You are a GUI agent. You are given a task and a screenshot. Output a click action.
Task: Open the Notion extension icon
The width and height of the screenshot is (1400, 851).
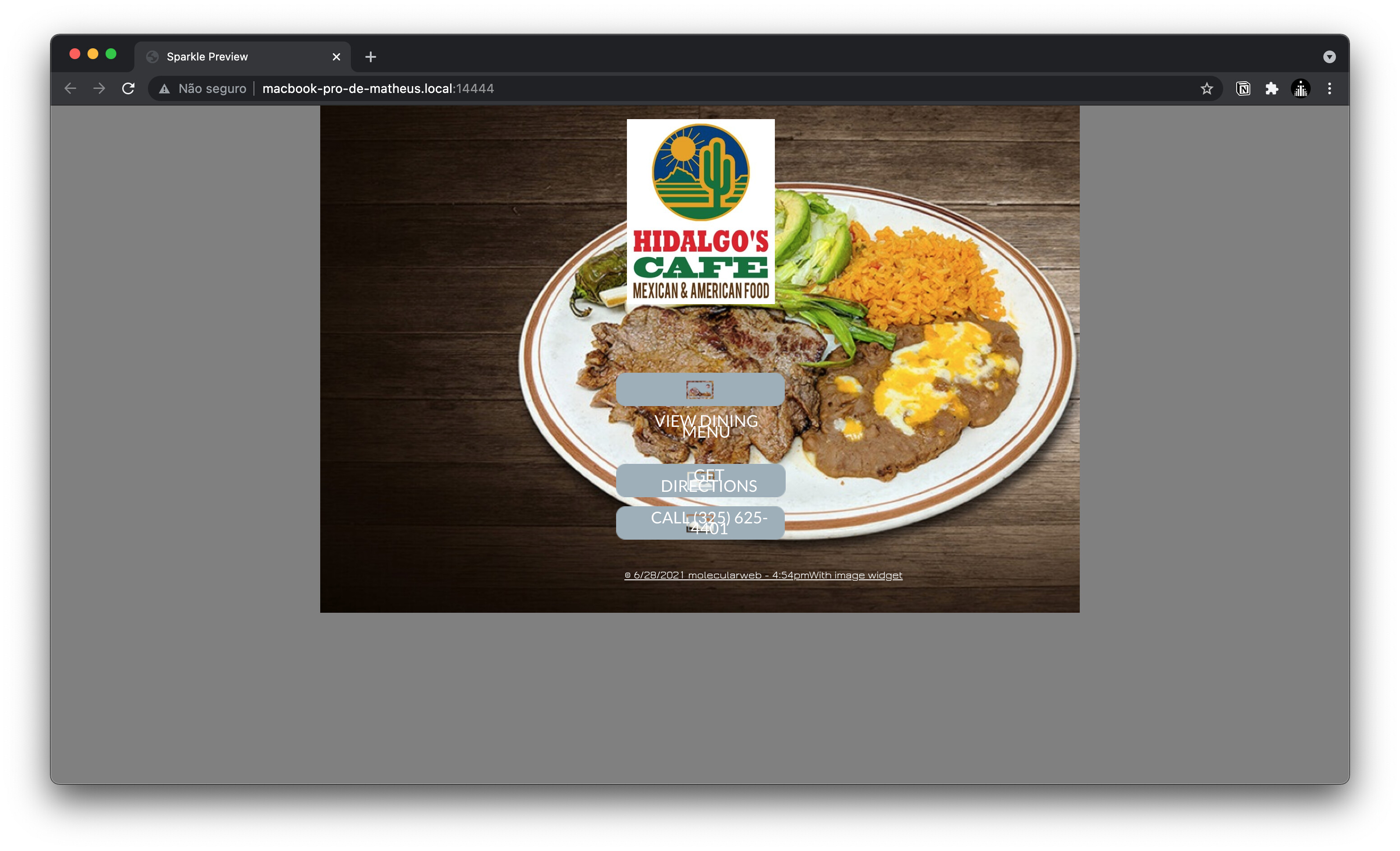pyautogui.click(x=1243, y=89)
